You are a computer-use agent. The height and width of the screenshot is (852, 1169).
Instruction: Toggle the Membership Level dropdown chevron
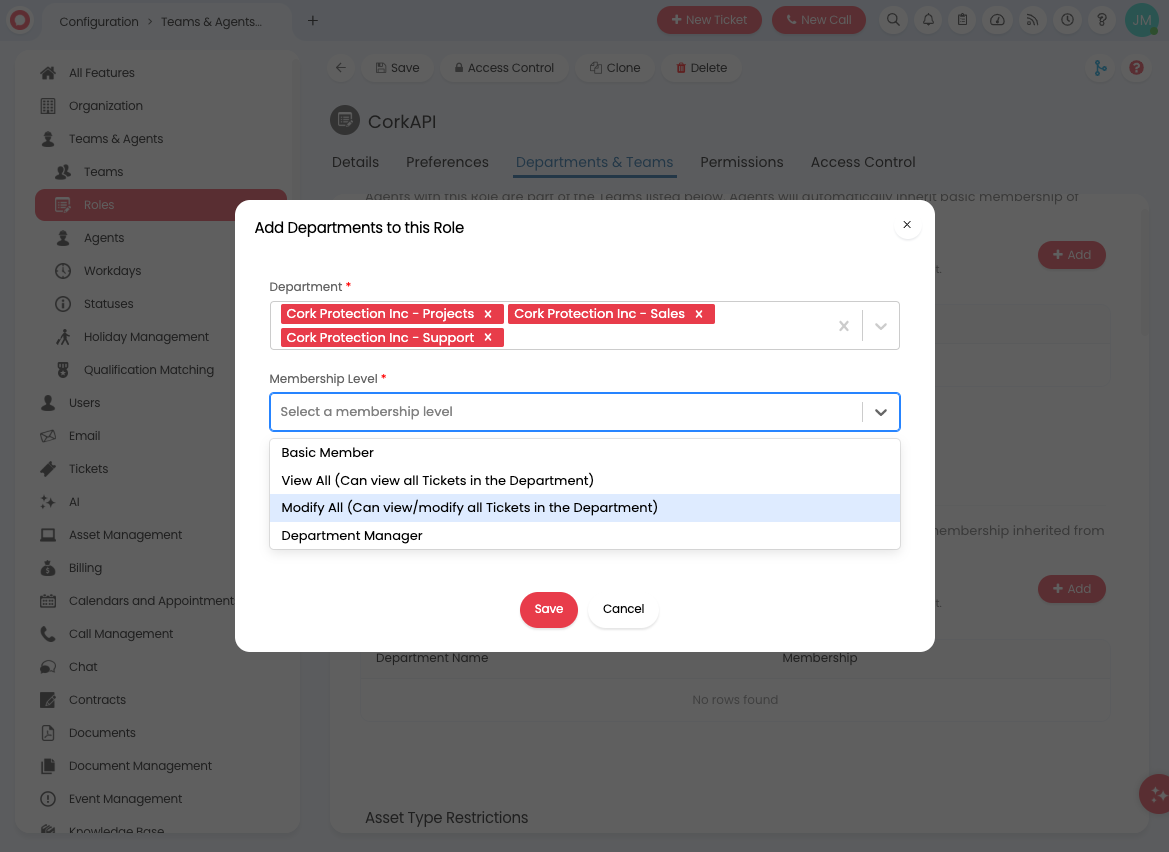coord(880,412)
